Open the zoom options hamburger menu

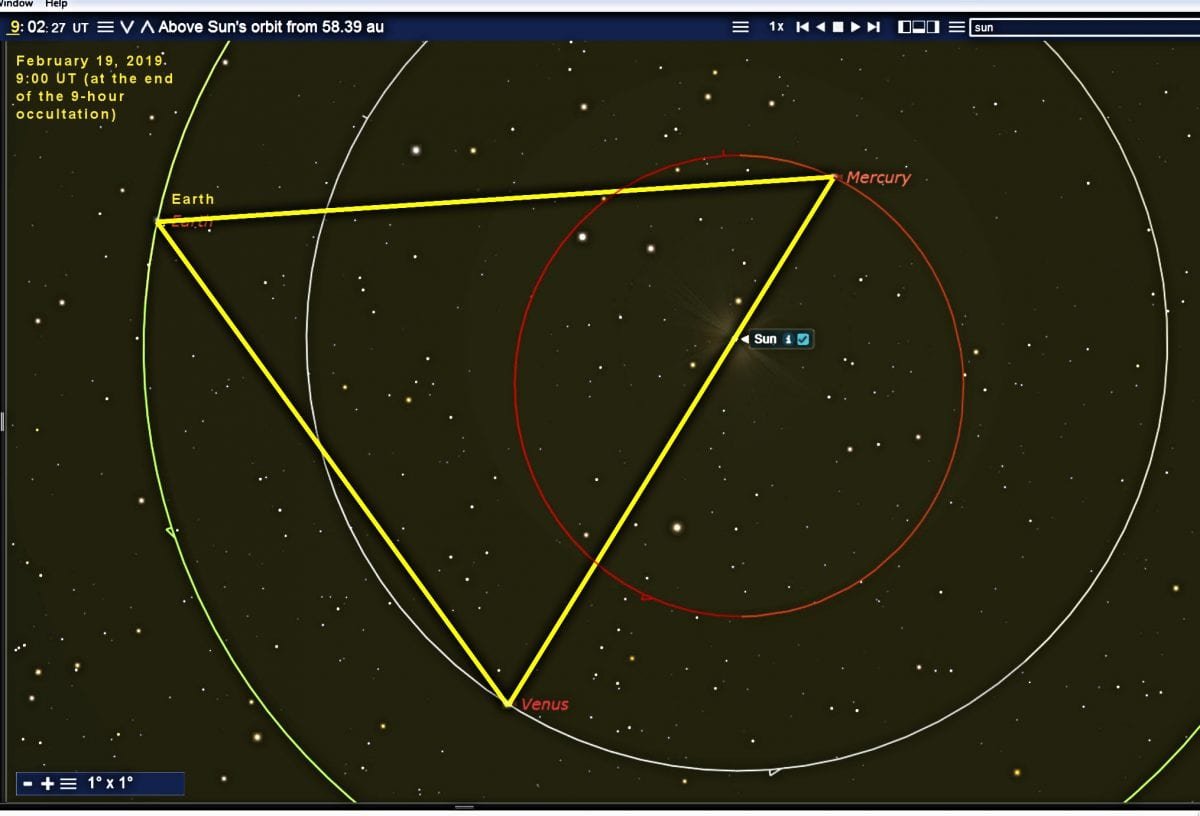[x=66, y=783]
